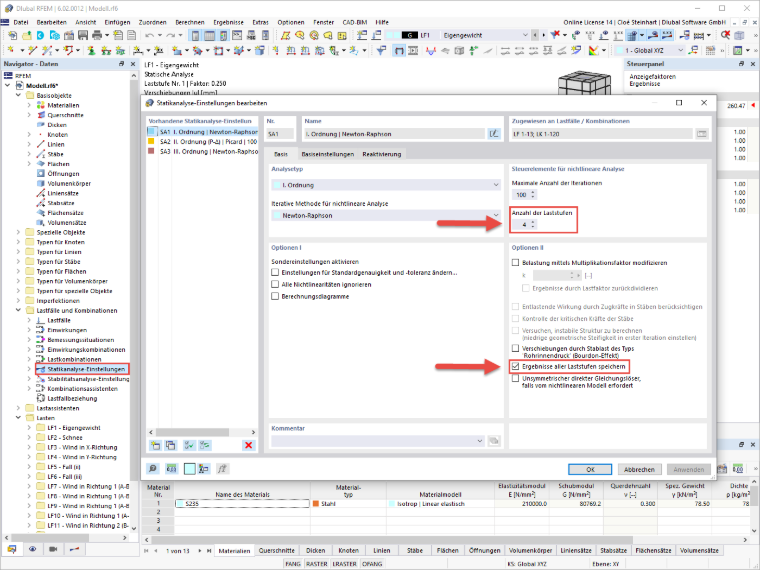The width and height of the screenshot is (760, 570).
Task: Open the Datei menu
Action: click(21, 22)
